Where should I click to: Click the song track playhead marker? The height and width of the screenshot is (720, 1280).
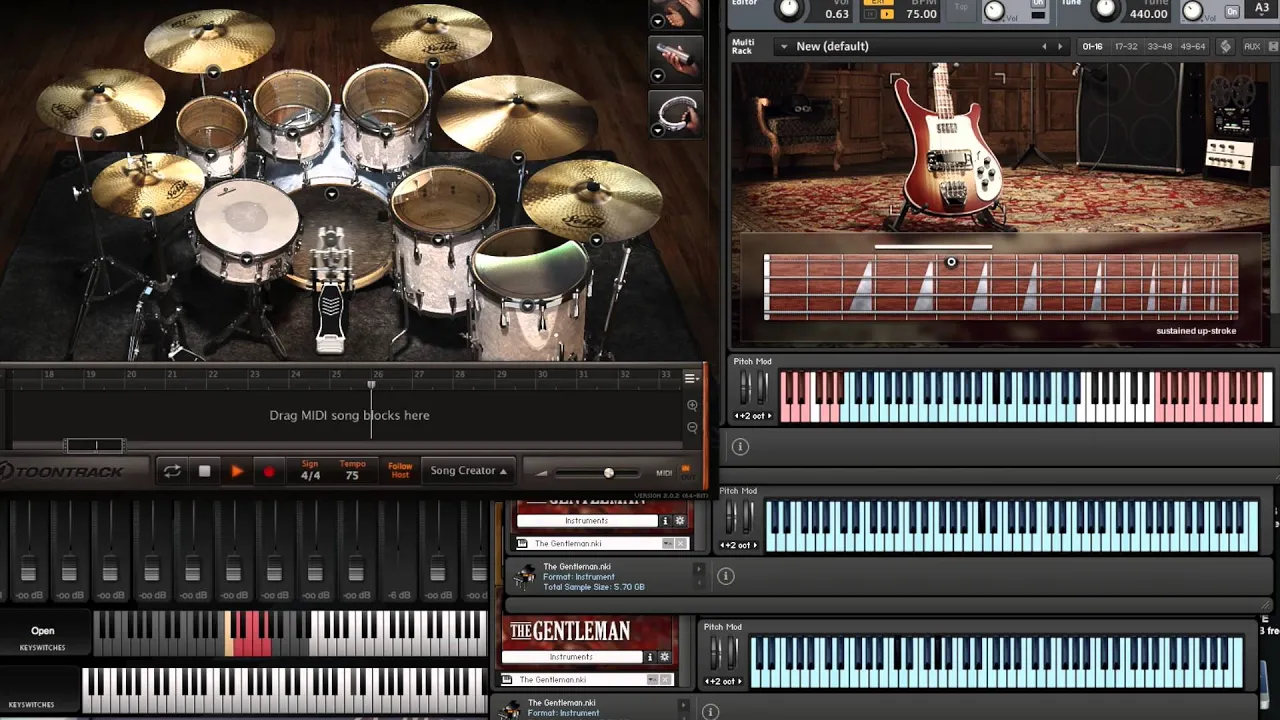pos(371,385)
